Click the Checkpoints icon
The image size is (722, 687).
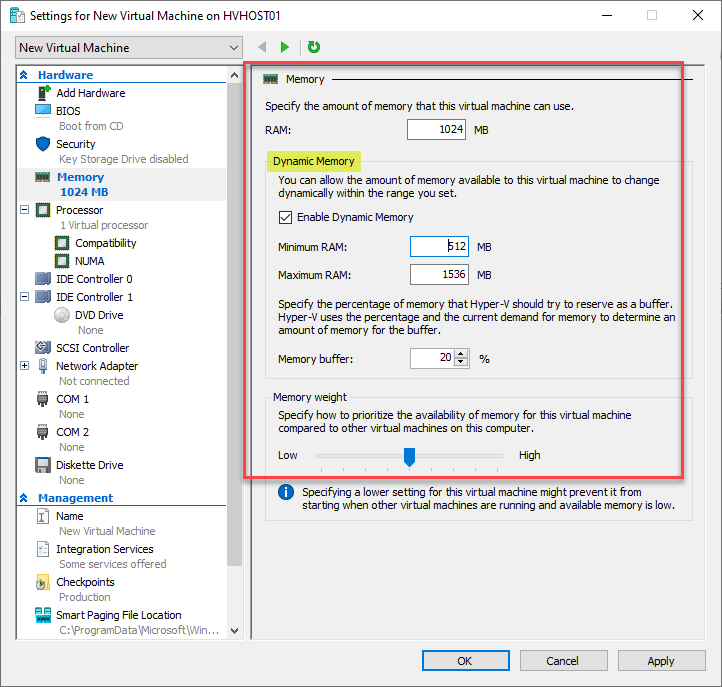(42, 582)
